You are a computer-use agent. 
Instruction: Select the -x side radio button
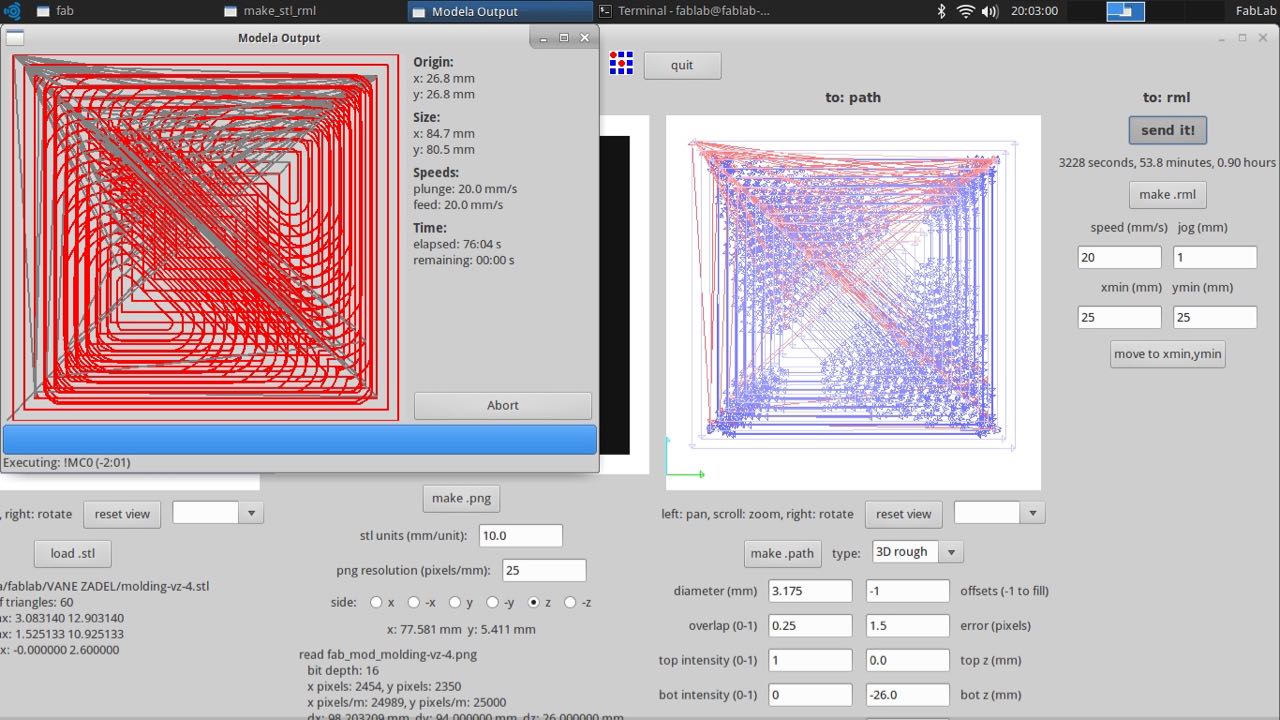pos(414,602)
